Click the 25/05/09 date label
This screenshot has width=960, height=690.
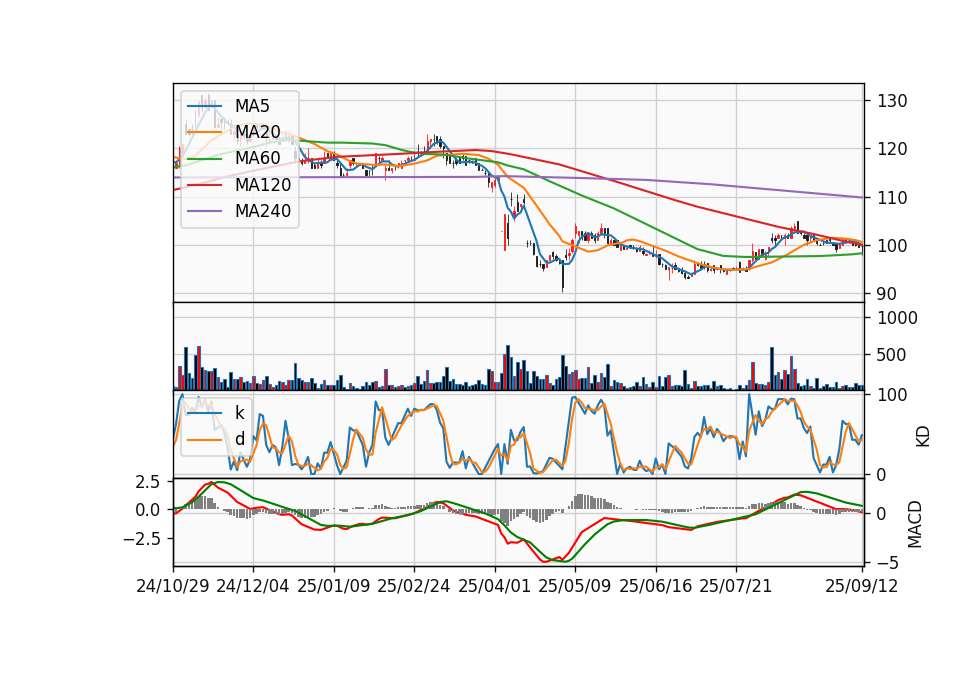tap(574, 586)
